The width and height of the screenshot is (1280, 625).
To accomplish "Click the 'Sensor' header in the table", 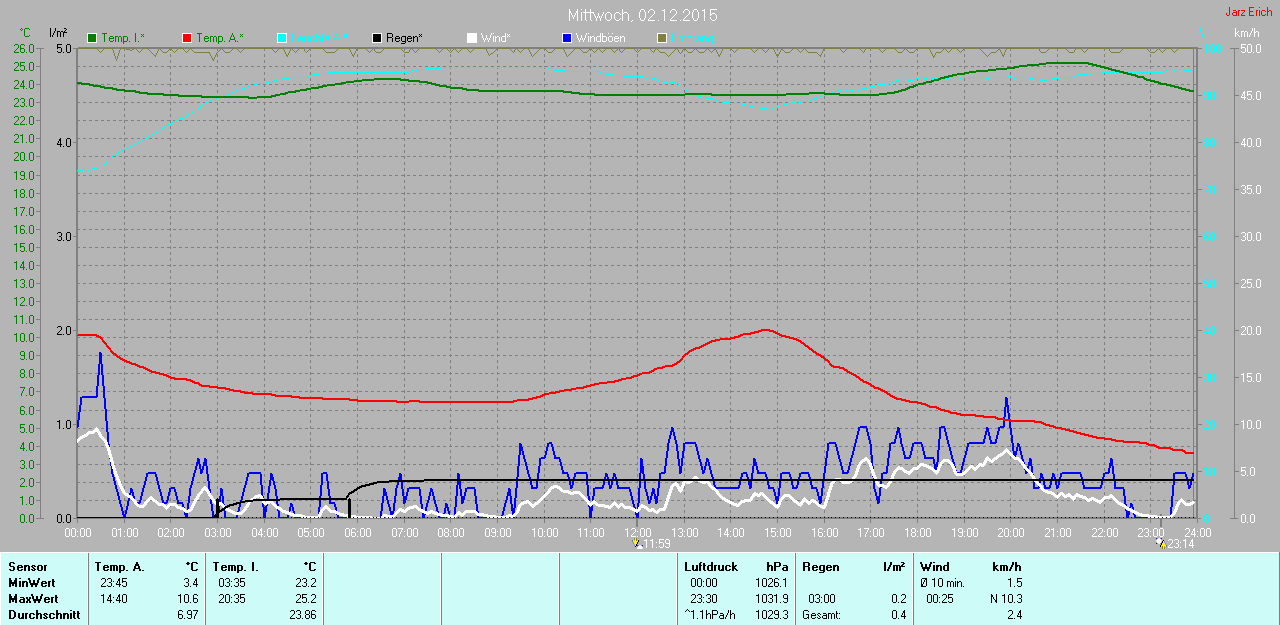I will [27, 567].
